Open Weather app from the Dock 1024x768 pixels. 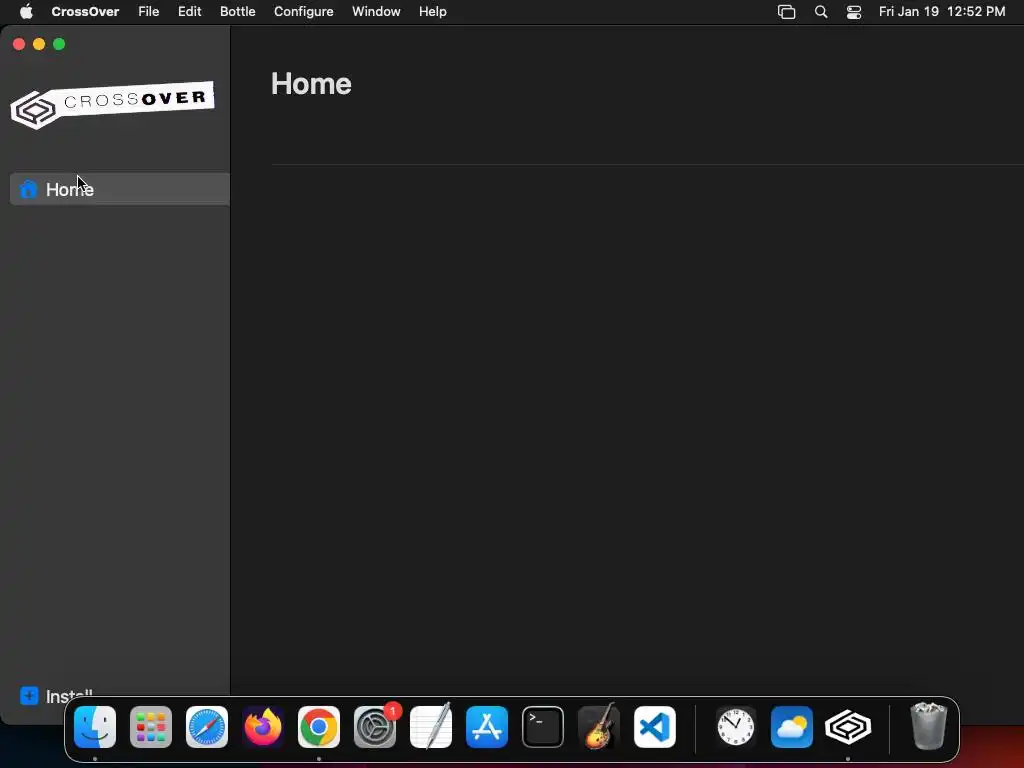click(x=792, y=727)
